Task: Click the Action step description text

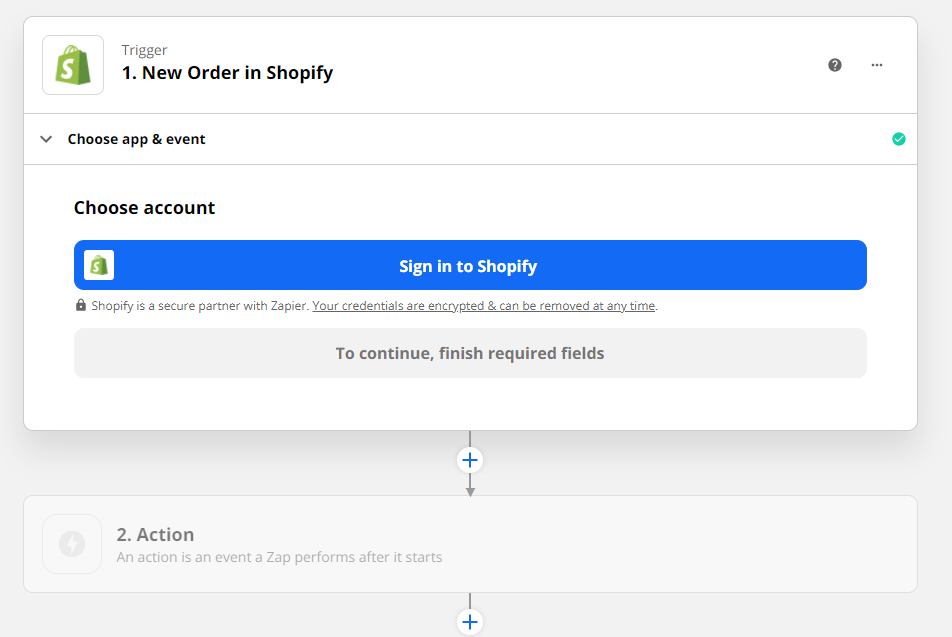Action: 279,557
